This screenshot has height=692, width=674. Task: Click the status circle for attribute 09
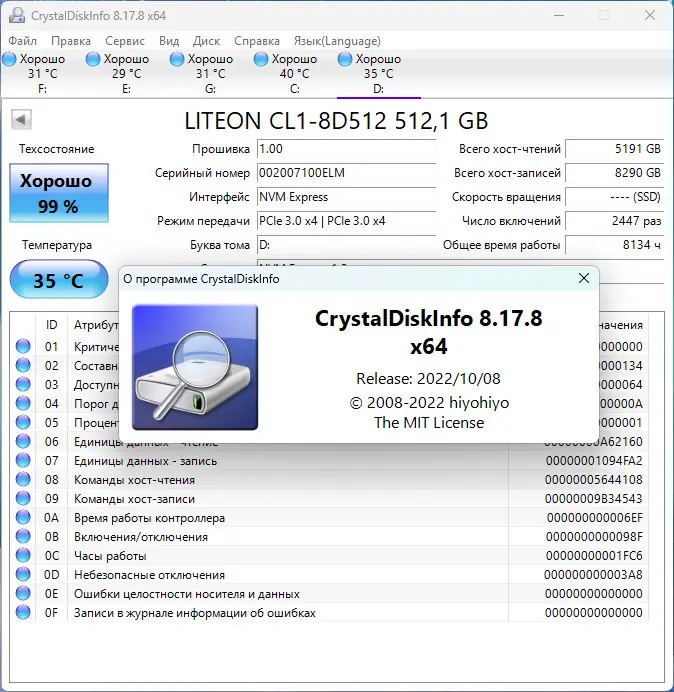(x=23, y=498)
